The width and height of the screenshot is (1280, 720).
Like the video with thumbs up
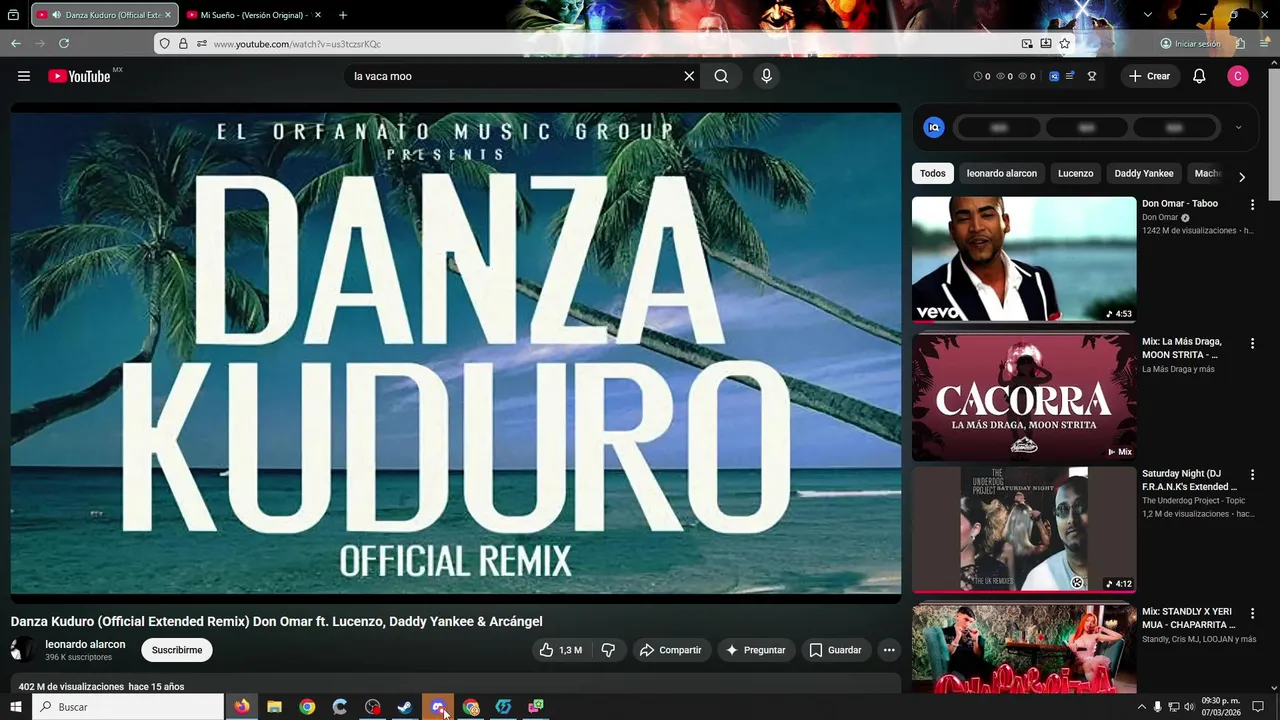point(560,650)
